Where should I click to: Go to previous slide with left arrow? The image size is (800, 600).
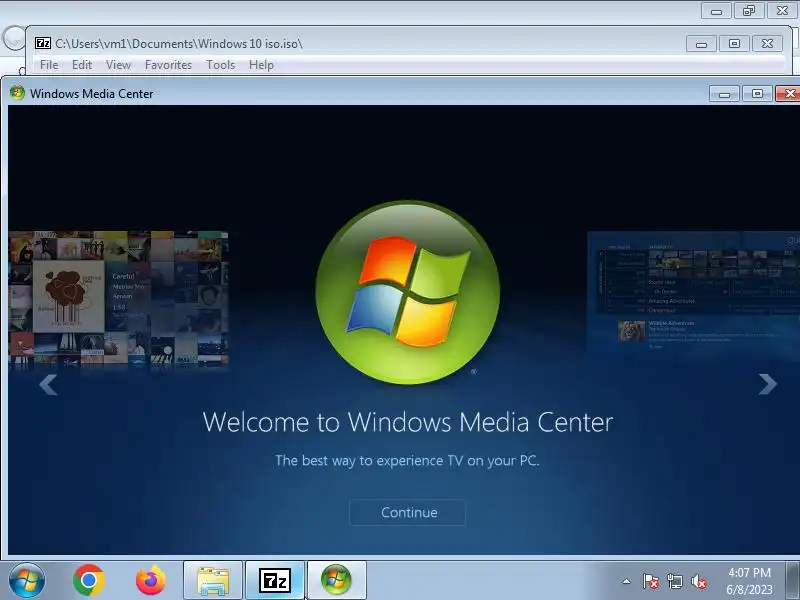coord(48,385)
